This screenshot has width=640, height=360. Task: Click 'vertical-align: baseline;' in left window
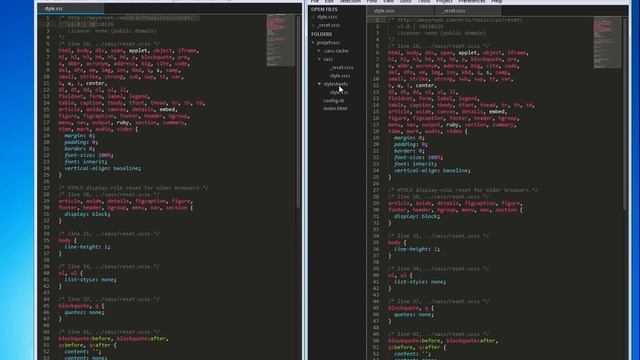[x=103, y=168]
